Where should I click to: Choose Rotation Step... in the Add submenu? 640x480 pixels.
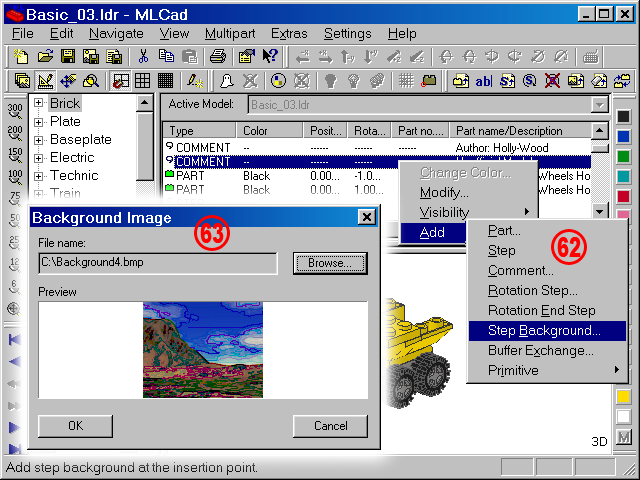(547, 291)
